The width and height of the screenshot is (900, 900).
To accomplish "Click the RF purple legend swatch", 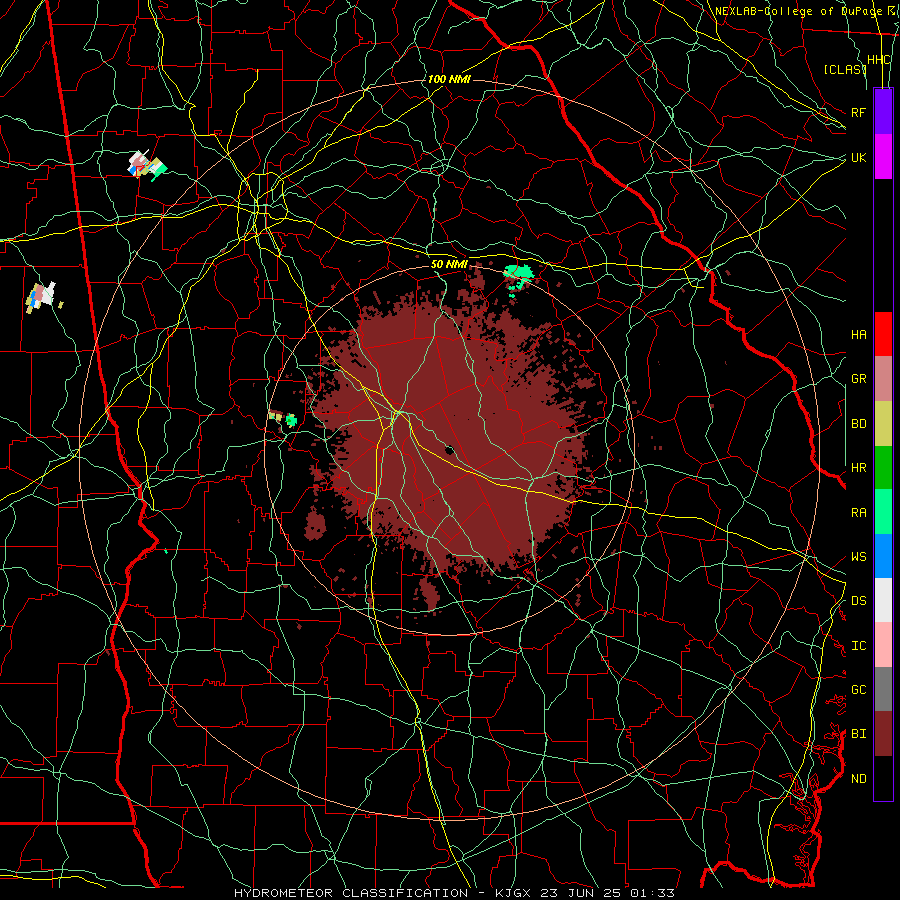I will [883, 112].
